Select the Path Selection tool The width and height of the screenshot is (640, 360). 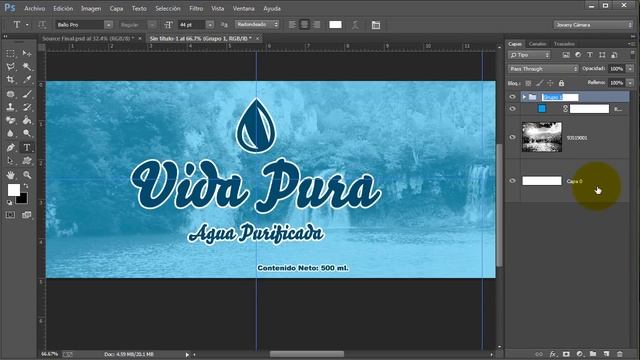click(x=11, y=160)
